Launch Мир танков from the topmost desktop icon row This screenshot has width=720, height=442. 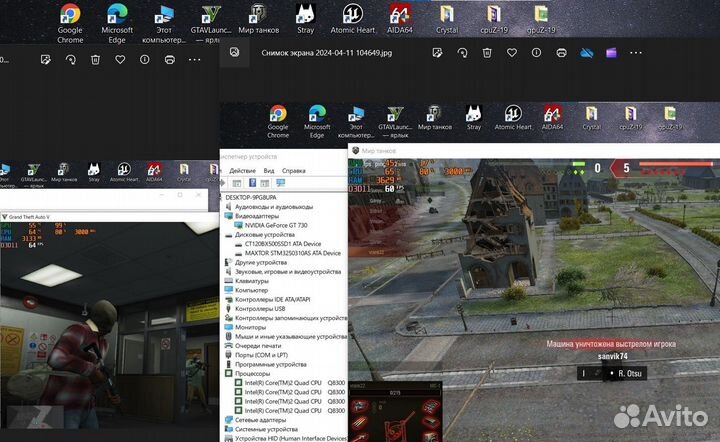259,19
